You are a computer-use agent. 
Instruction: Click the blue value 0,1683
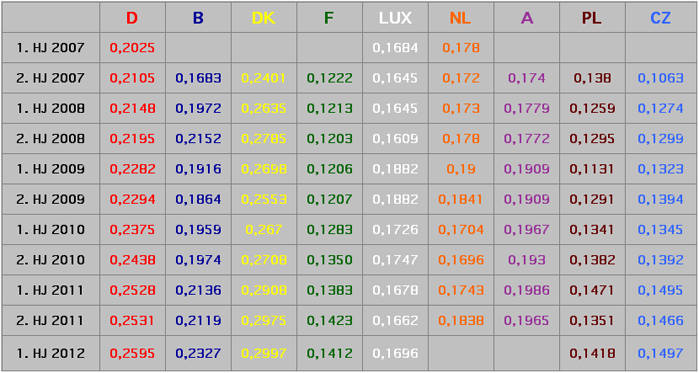point(198,78)
